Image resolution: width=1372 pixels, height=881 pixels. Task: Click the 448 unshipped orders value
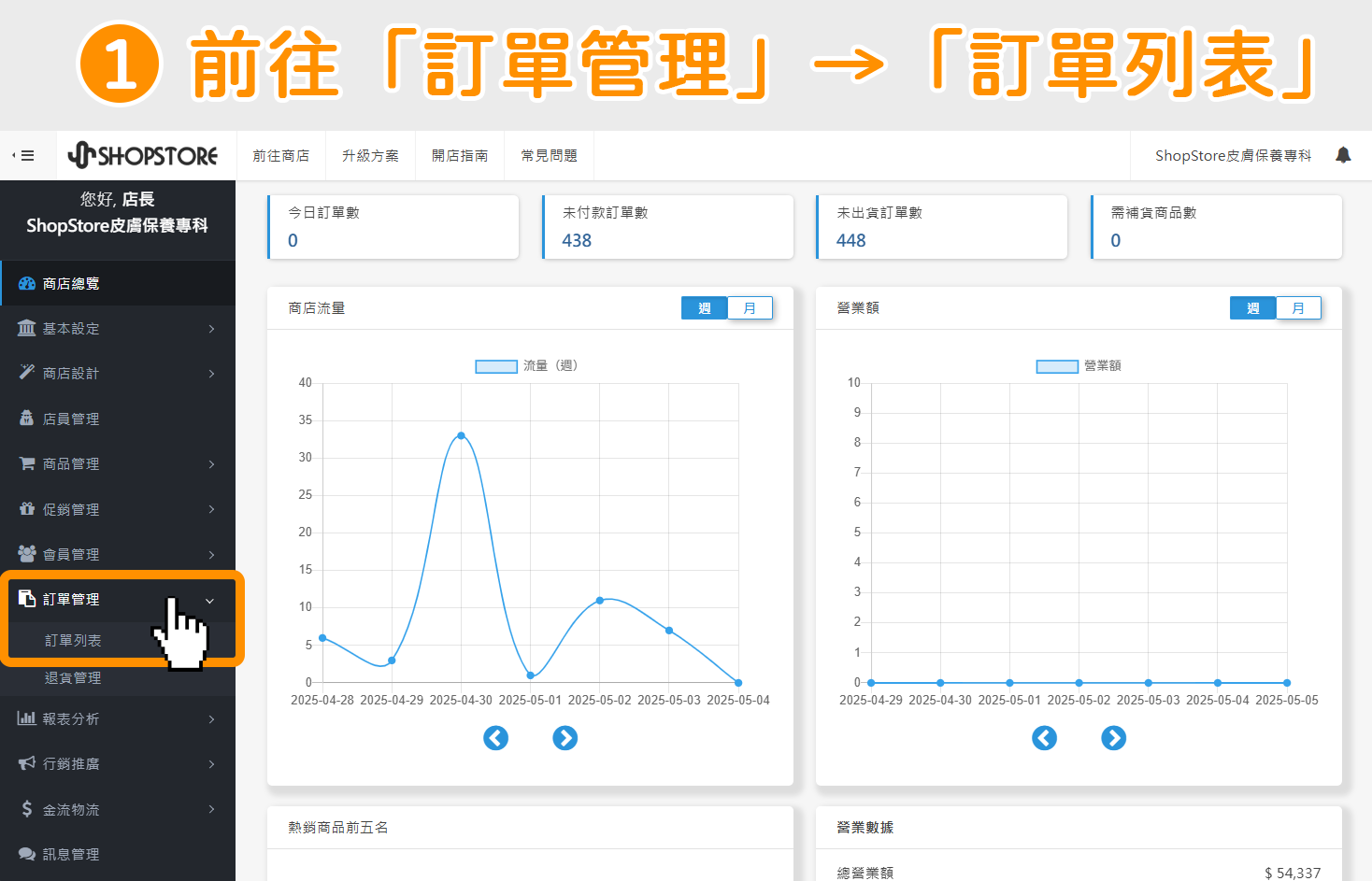[851, 241]
